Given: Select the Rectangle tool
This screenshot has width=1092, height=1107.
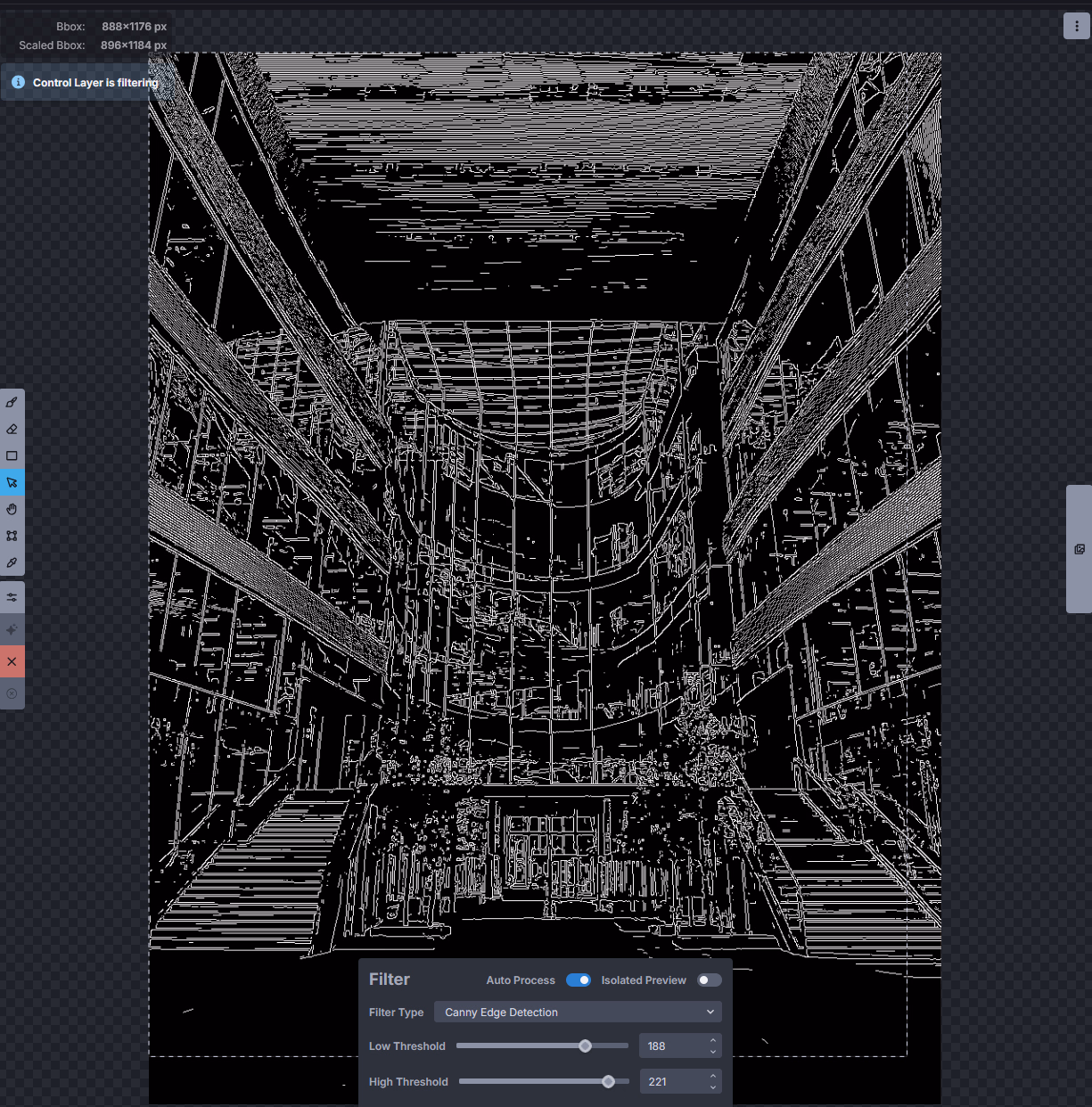Looking at the screenshot, I should coord(12,455).
